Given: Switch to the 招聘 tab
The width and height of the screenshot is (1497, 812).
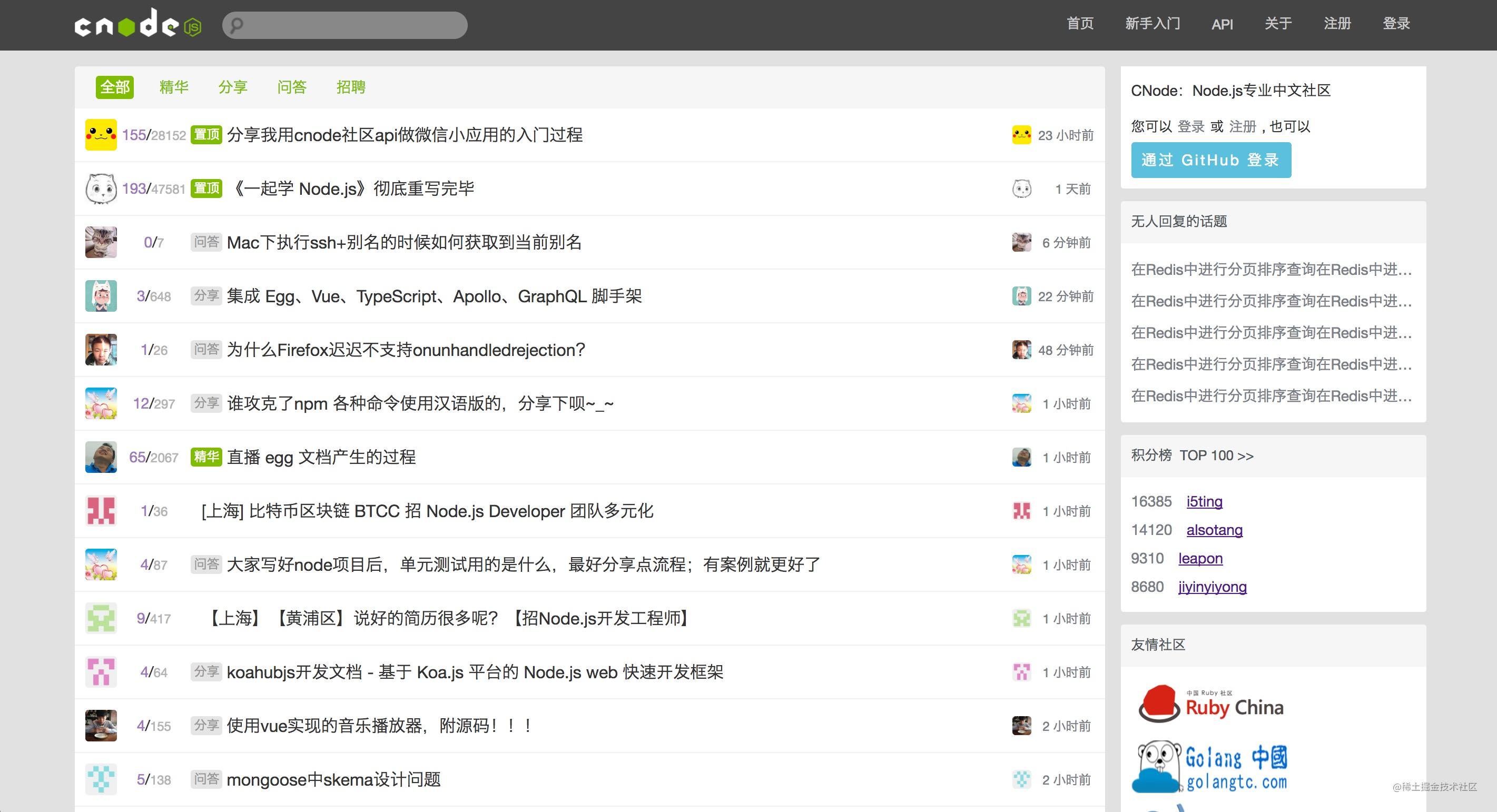Looking at the screenshot, I should 351,87.
